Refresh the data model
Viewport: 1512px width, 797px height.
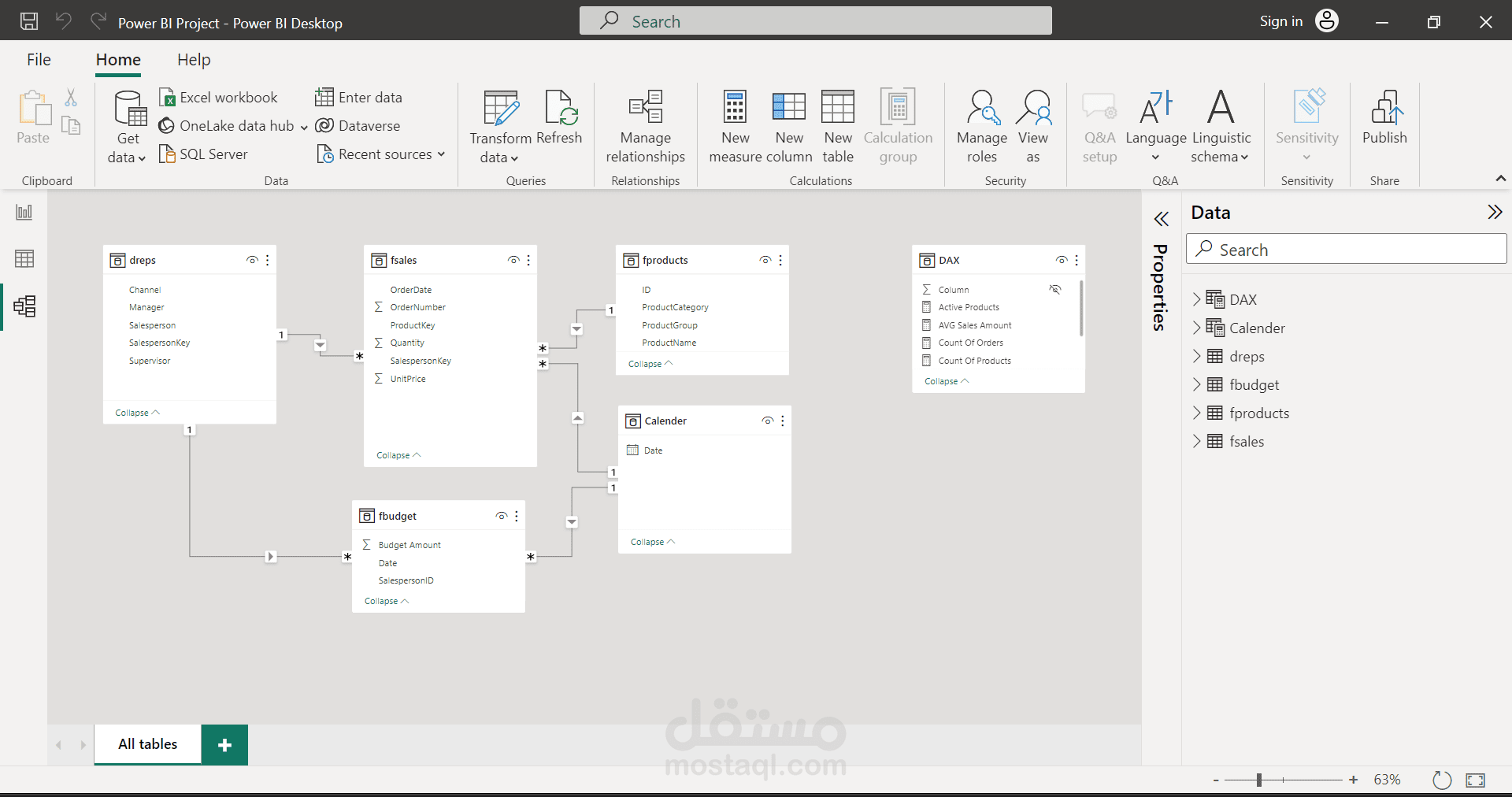560,118
